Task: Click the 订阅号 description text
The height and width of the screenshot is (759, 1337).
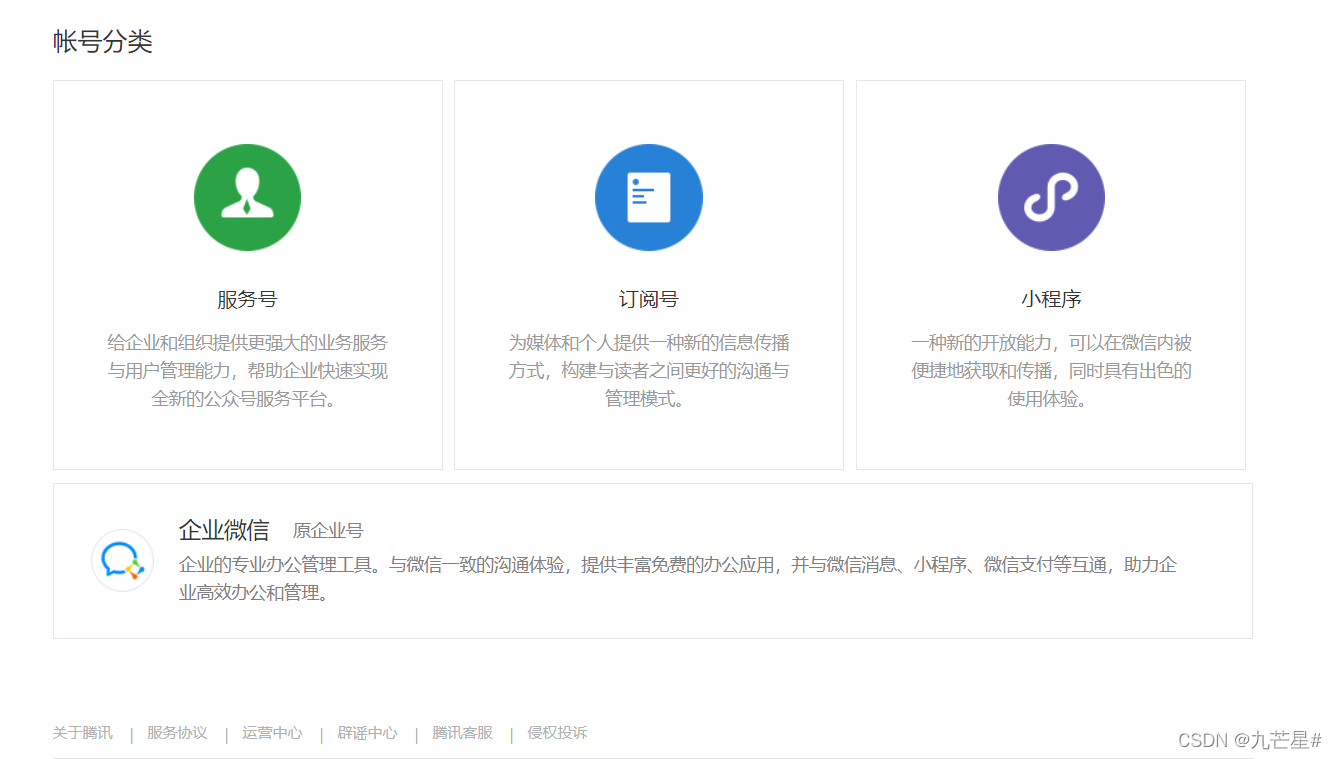Action: (x=649, y=371)
